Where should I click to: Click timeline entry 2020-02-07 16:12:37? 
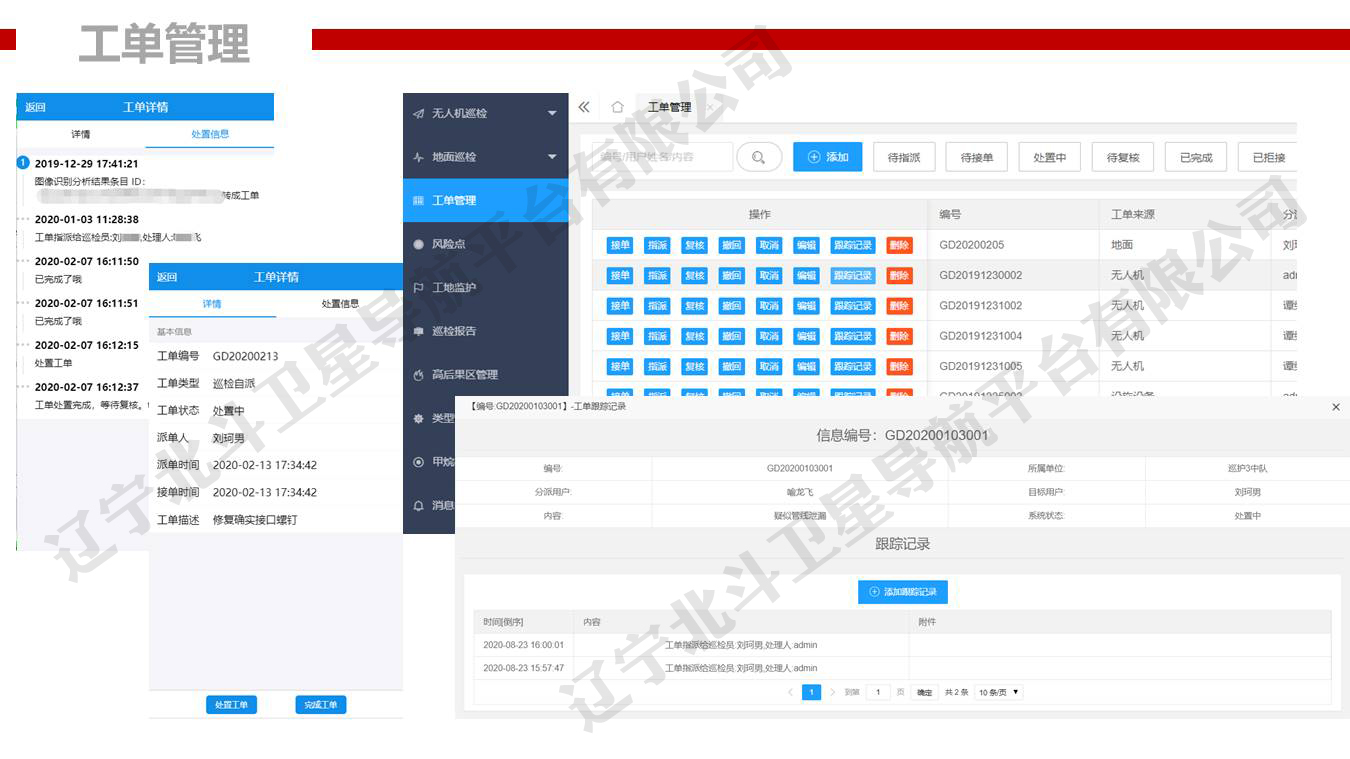coord(86,387)
